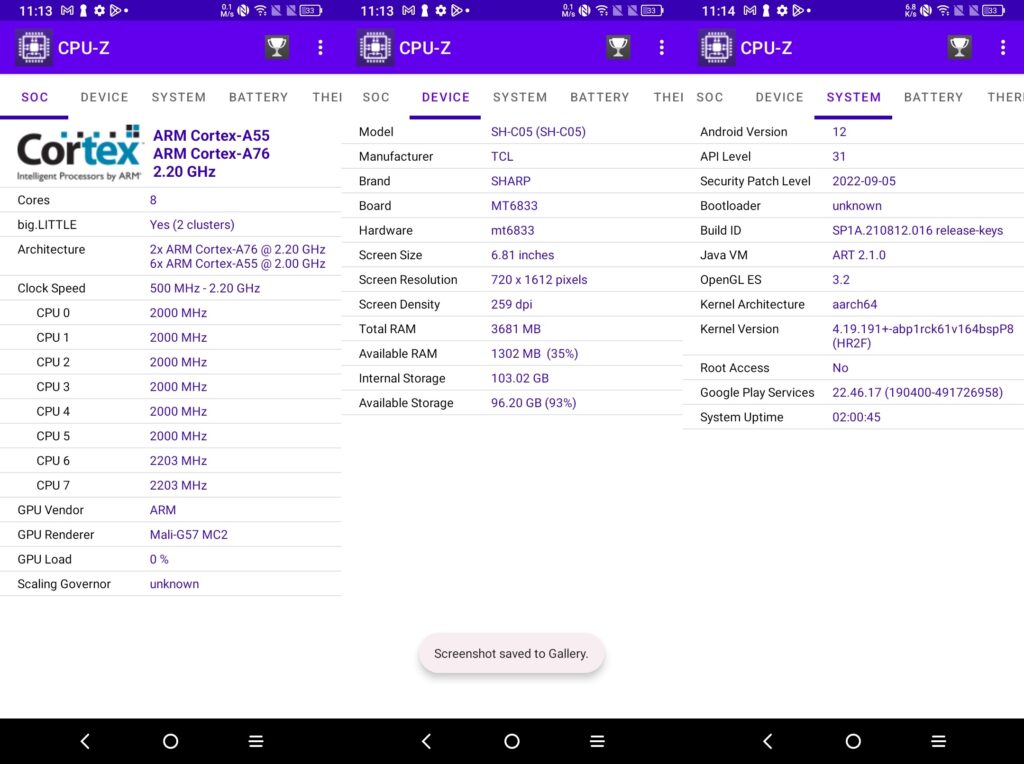Click Available Storage "96.20 GB (93%)"
The height and width of the screenshot is (764, 1024).
pos(534,403)
